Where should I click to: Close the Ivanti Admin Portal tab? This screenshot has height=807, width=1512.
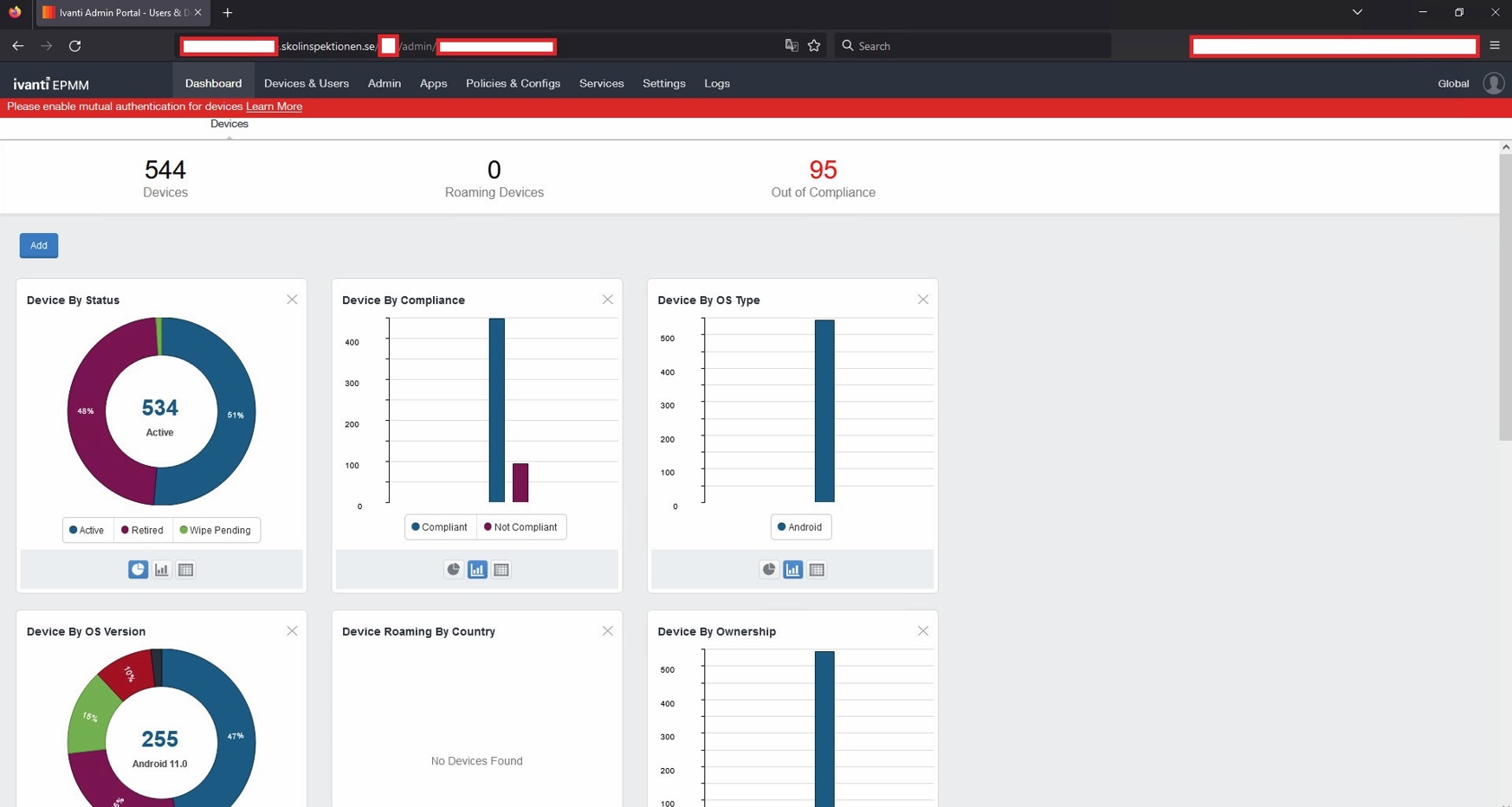pos(197,13)
